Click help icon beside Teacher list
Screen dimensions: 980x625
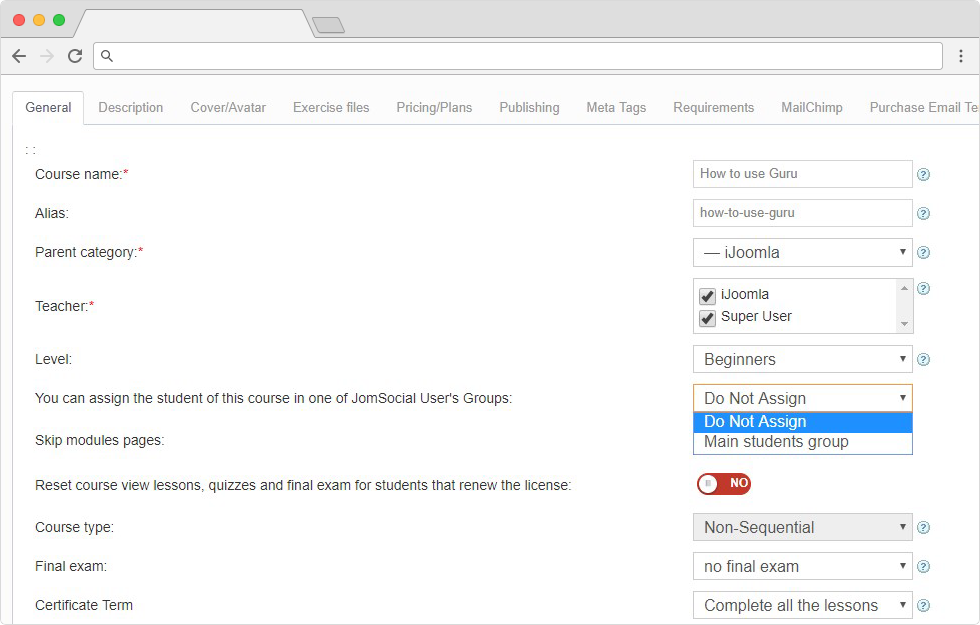[923, 289]
